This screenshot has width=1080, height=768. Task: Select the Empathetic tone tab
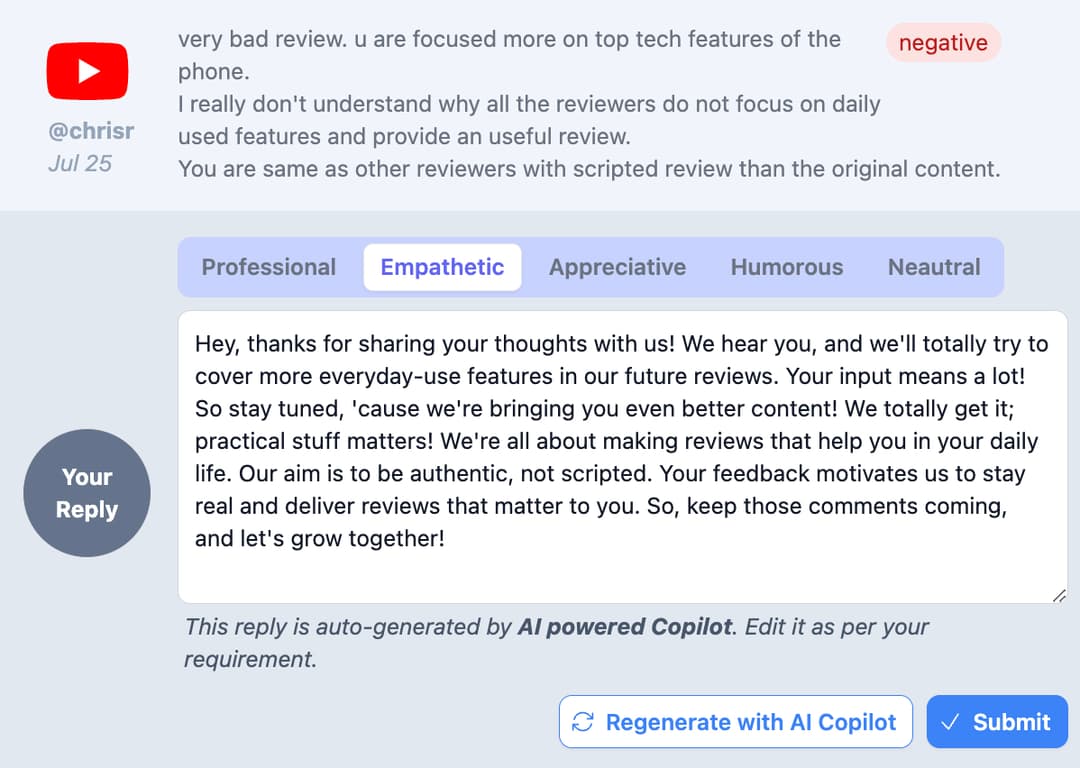[442, 267]
